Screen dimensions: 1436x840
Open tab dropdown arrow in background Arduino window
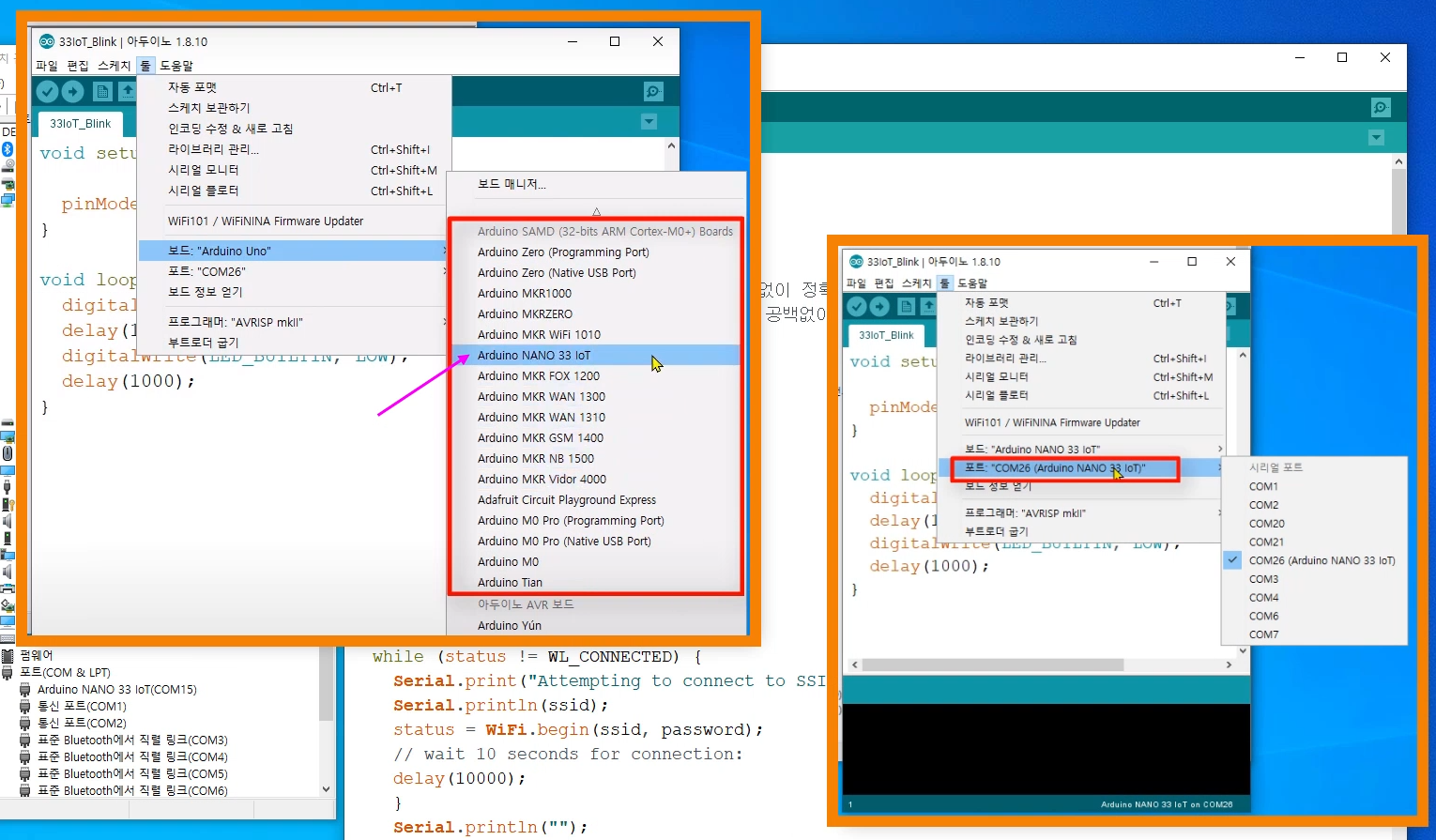pos(1376,138)
